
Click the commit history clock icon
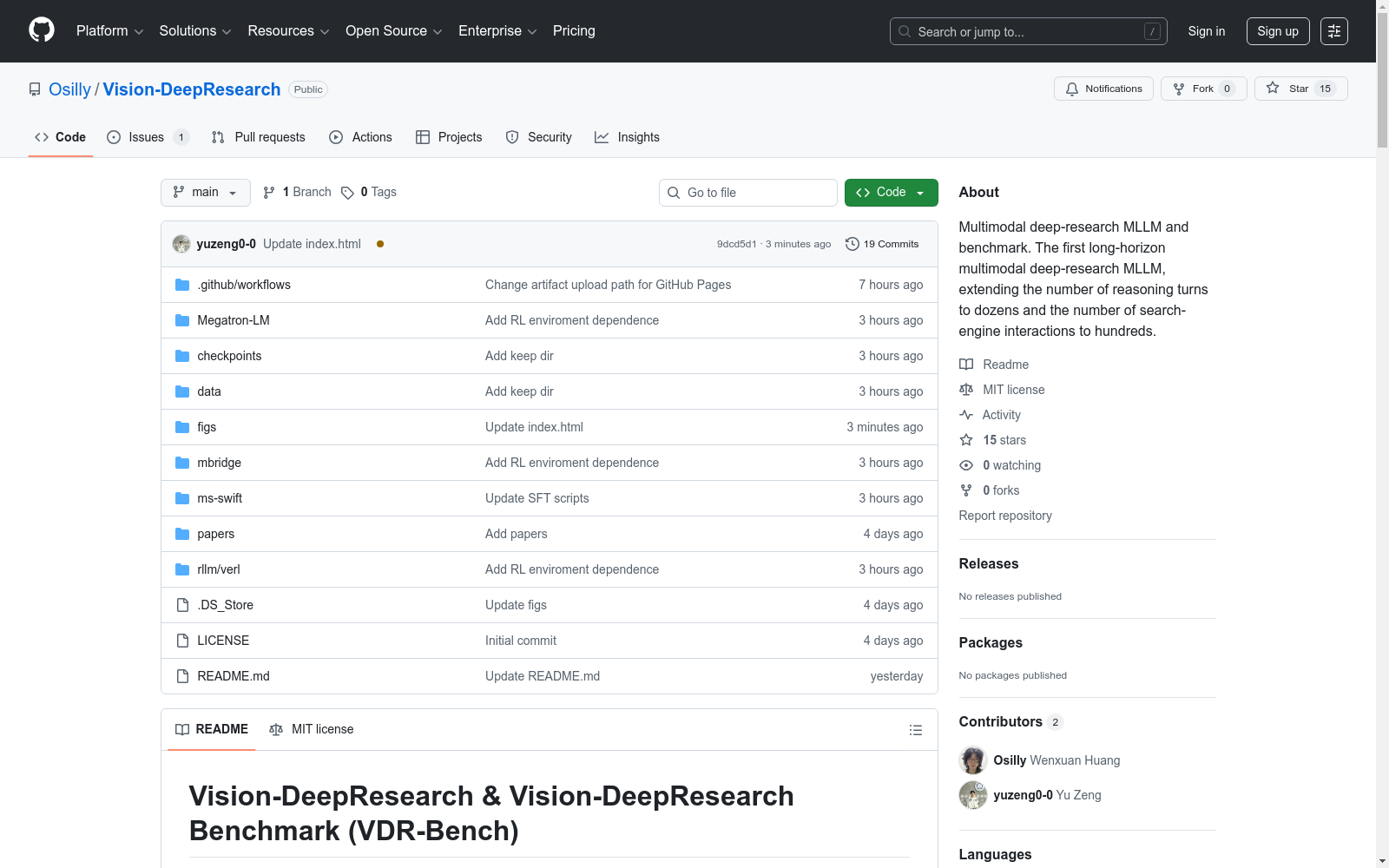point(852,244)
